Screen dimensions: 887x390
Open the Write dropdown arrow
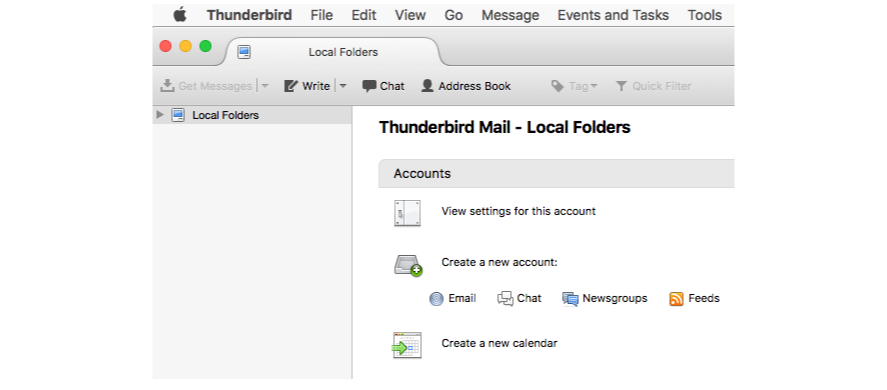point(343,86)
